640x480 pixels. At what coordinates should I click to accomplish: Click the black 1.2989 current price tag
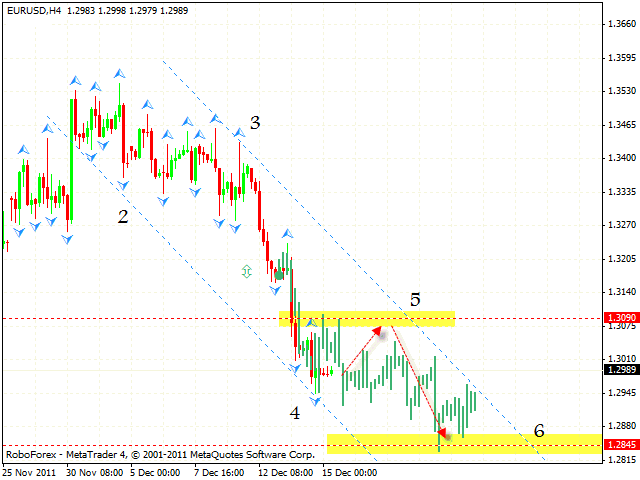tap(621, 370)
